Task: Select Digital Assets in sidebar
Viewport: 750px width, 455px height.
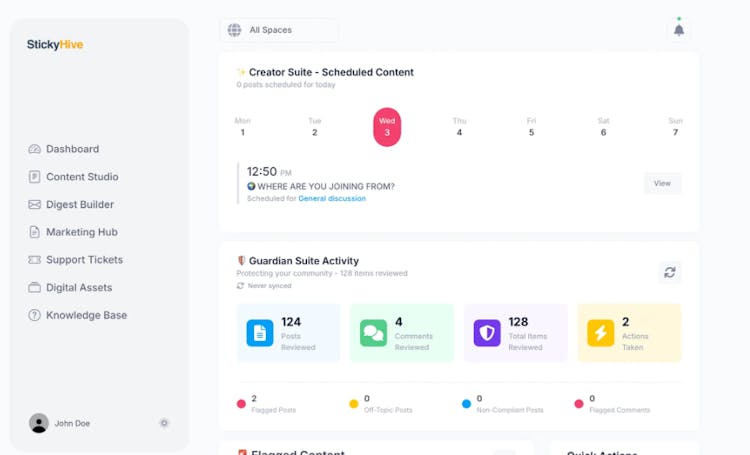Action: click(79, 288)
